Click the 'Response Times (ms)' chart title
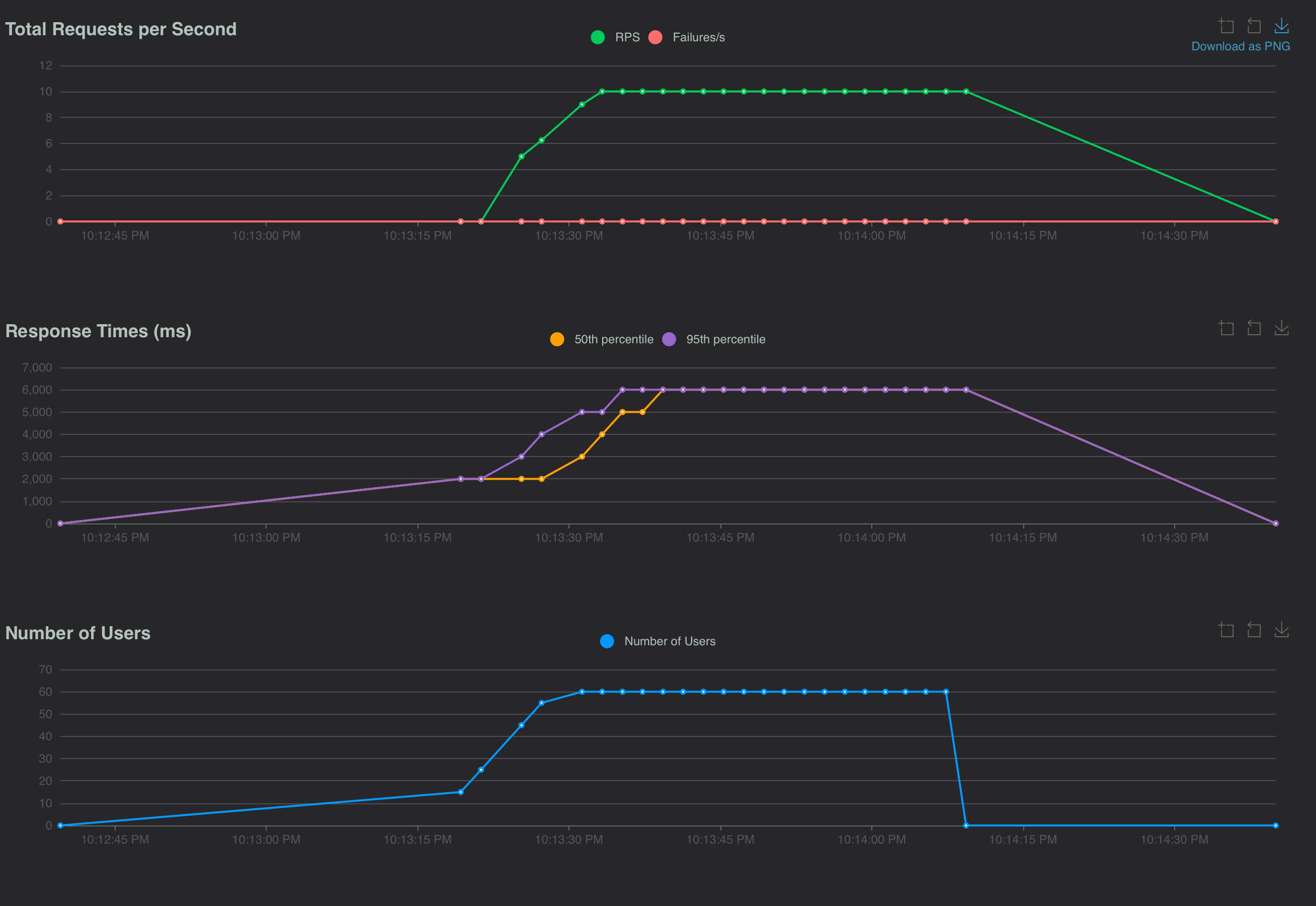This screenshot has height=906, width=1316. [x=98, y=331]
